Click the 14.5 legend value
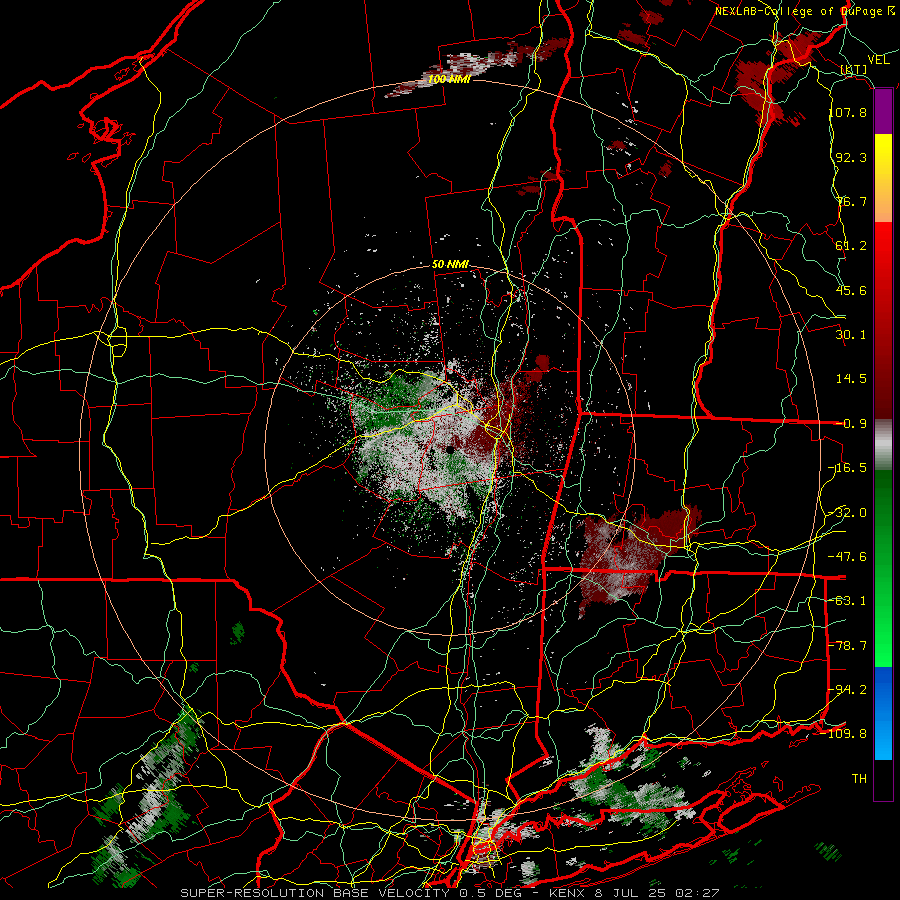Viewport: 900px width, 900px height. pos(851,379)
